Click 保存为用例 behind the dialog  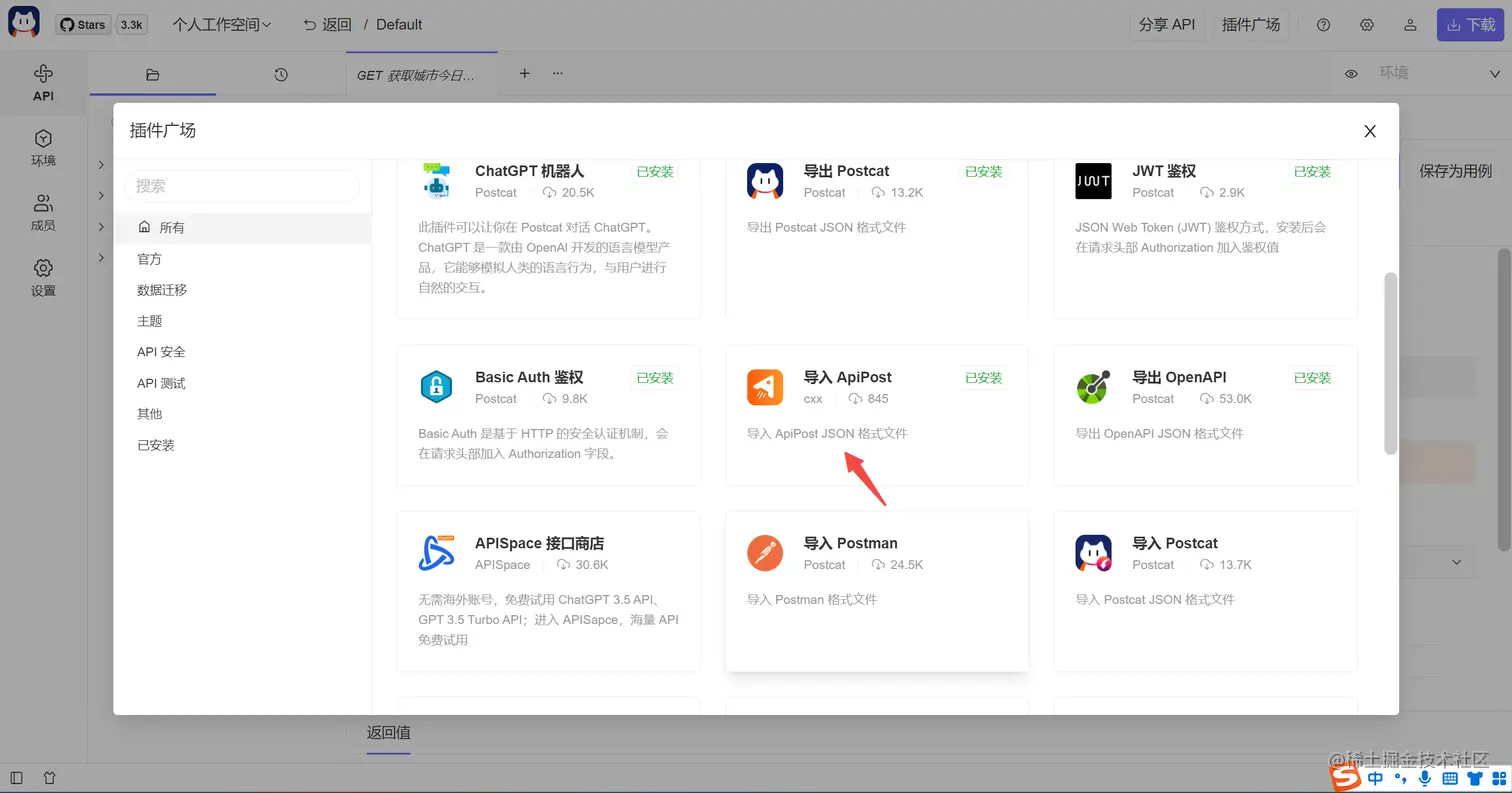click(1456, 171)
